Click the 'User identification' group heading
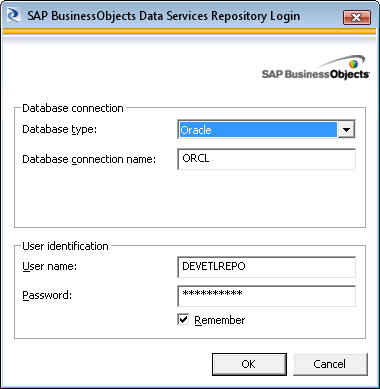This screenshot has width=380, height=389. [65, 246]
